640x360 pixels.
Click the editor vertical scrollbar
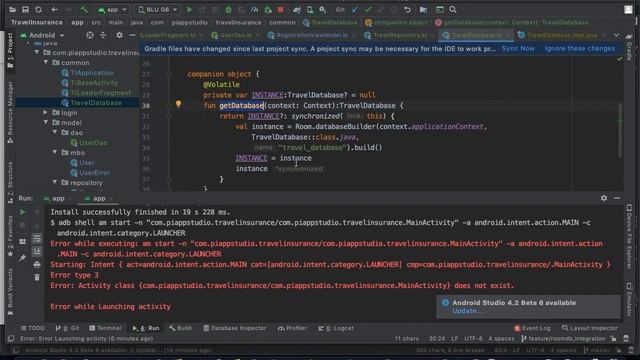620,130
